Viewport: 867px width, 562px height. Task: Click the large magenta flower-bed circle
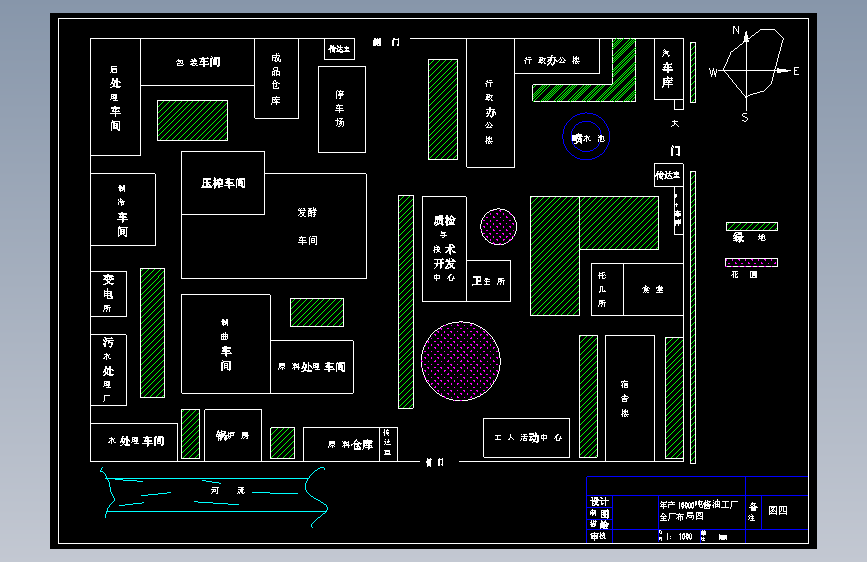(461, 361)
